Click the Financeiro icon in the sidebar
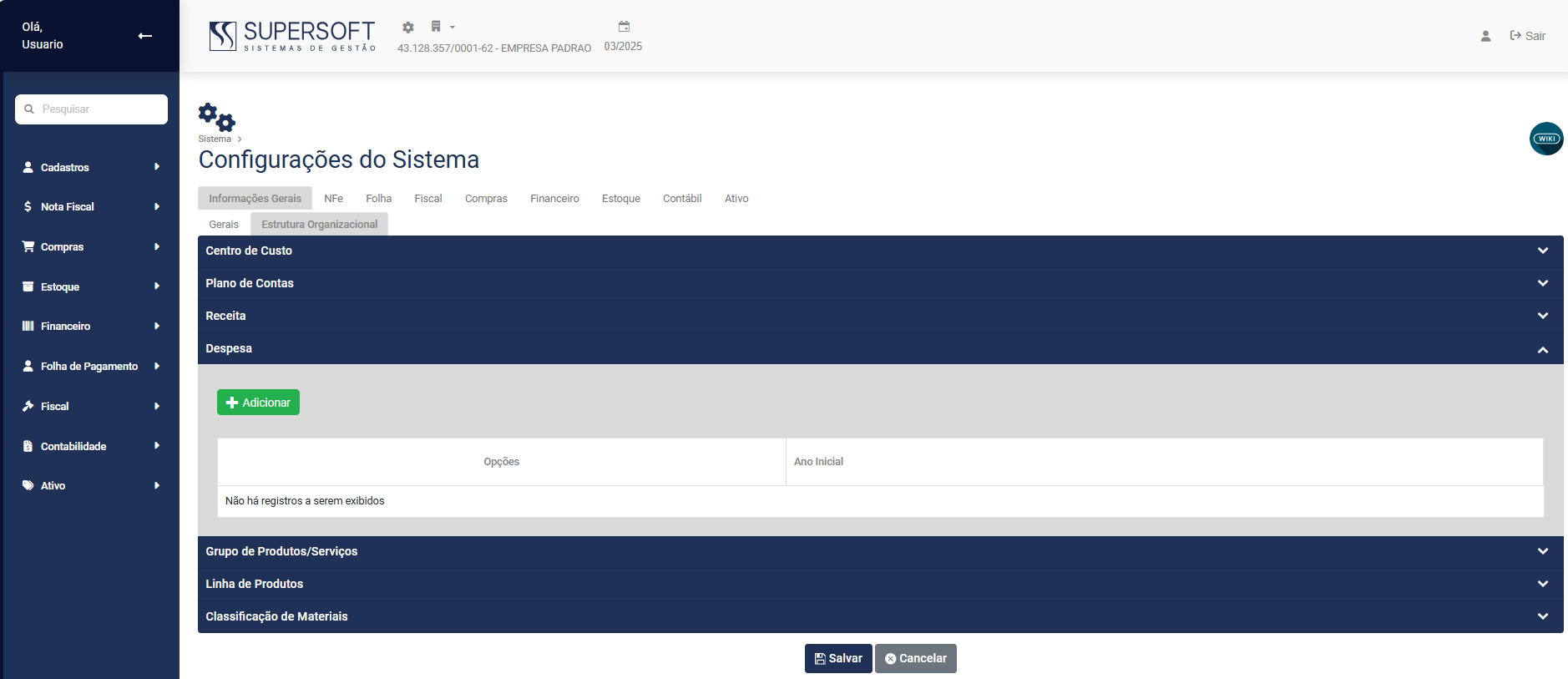The width and height of the screenshot is (1568, 679). tap(28, 326)
